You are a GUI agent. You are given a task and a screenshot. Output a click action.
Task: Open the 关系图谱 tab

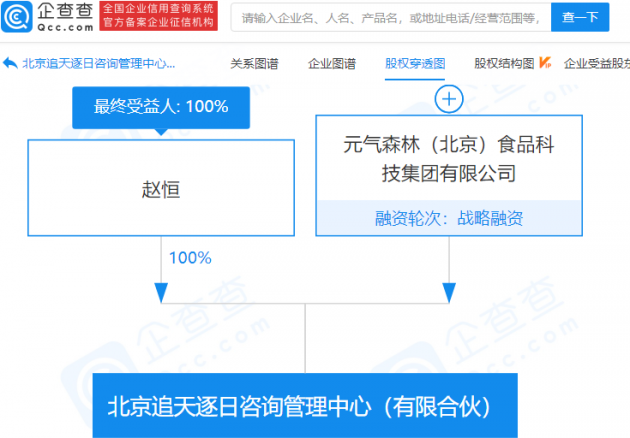(254, 63)
